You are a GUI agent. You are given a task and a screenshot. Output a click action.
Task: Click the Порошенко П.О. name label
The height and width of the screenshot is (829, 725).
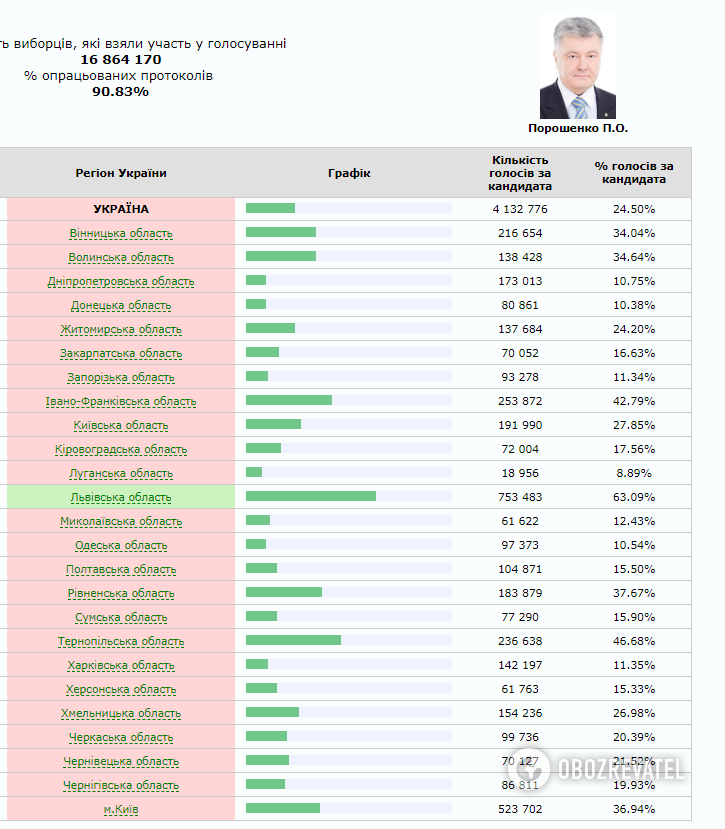pyautogui.click(x=578, y=129)
